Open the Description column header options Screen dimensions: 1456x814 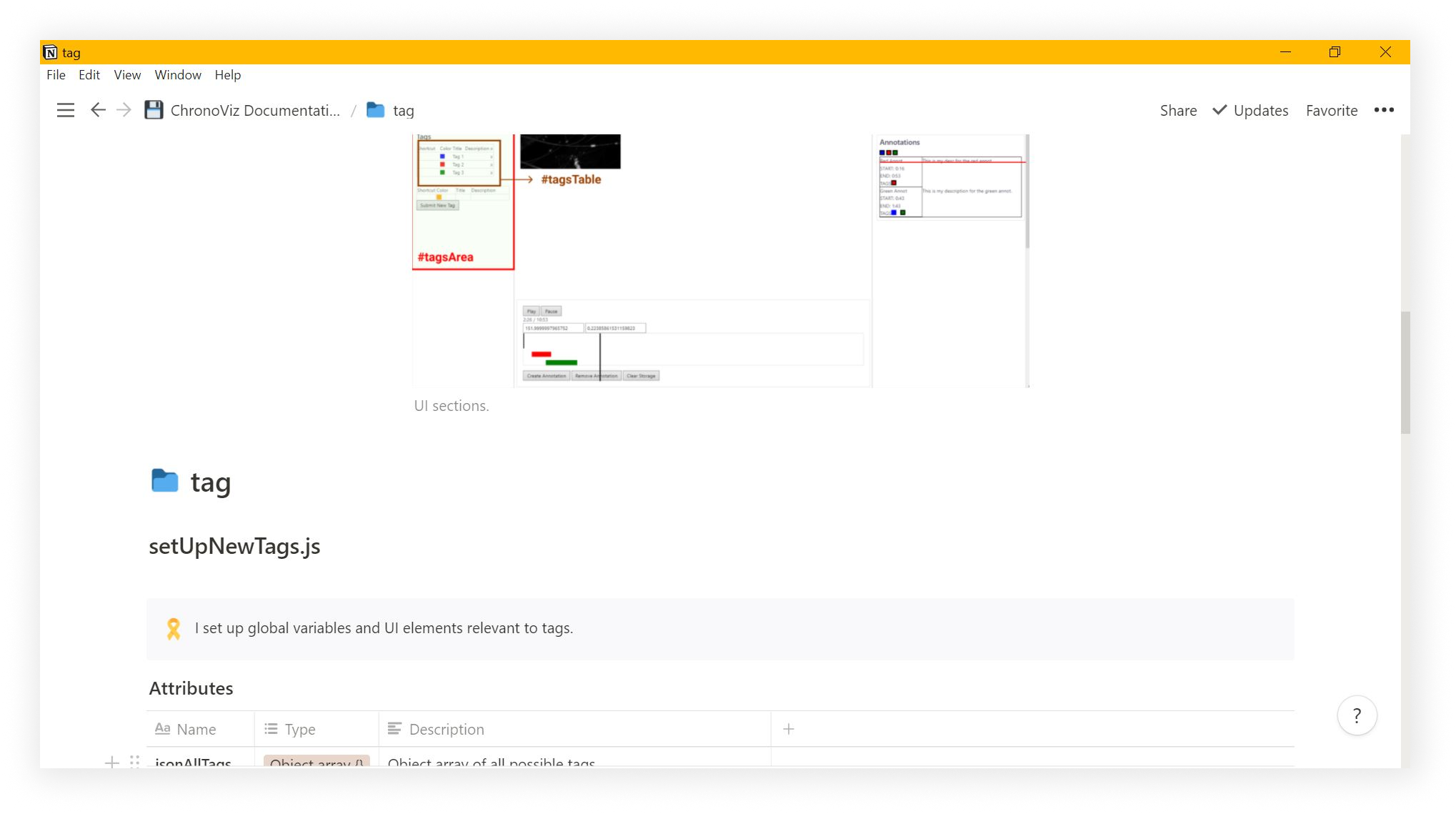447,729
